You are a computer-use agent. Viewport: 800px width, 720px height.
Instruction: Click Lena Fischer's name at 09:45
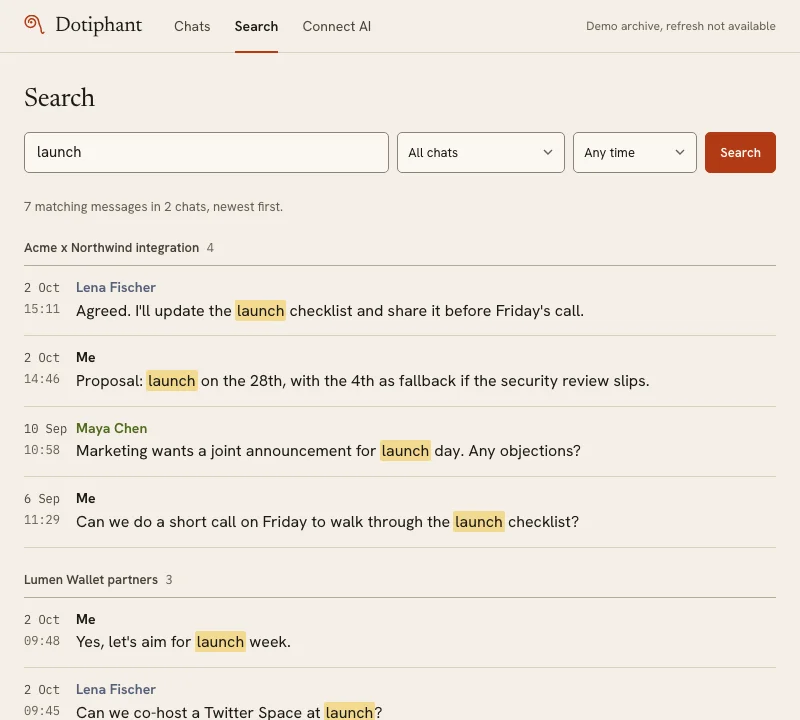[116, 689]
